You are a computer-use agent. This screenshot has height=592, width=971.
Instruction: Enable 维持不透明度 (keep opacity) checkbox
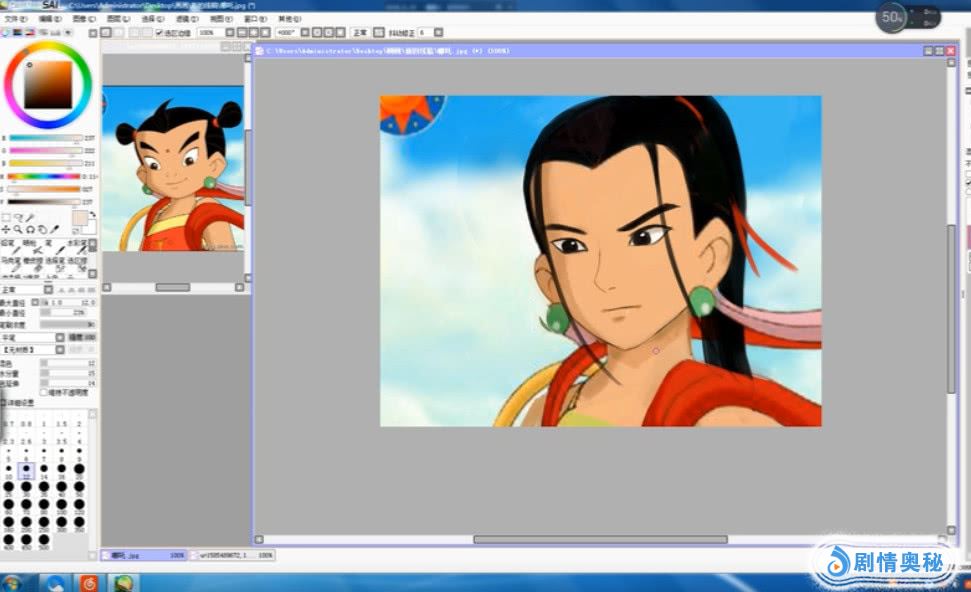44,392
